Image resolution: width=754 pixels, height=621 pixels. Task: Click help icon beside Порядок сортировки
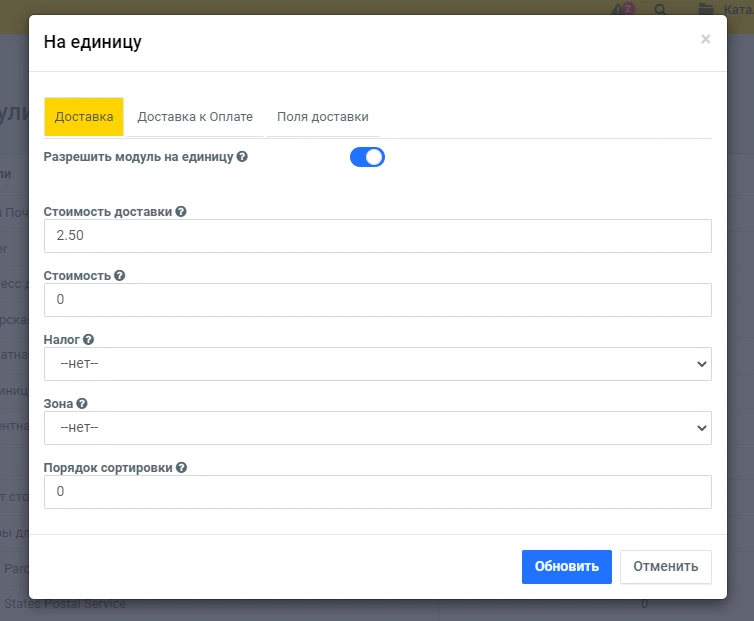(181, 467)
